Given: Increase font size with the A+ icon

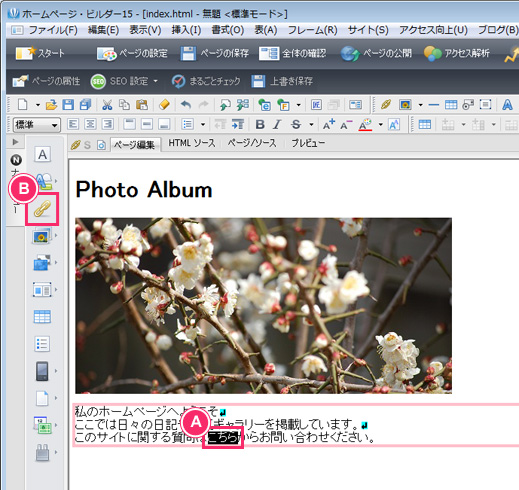Looking at the screenshot, I should (329, 125).
